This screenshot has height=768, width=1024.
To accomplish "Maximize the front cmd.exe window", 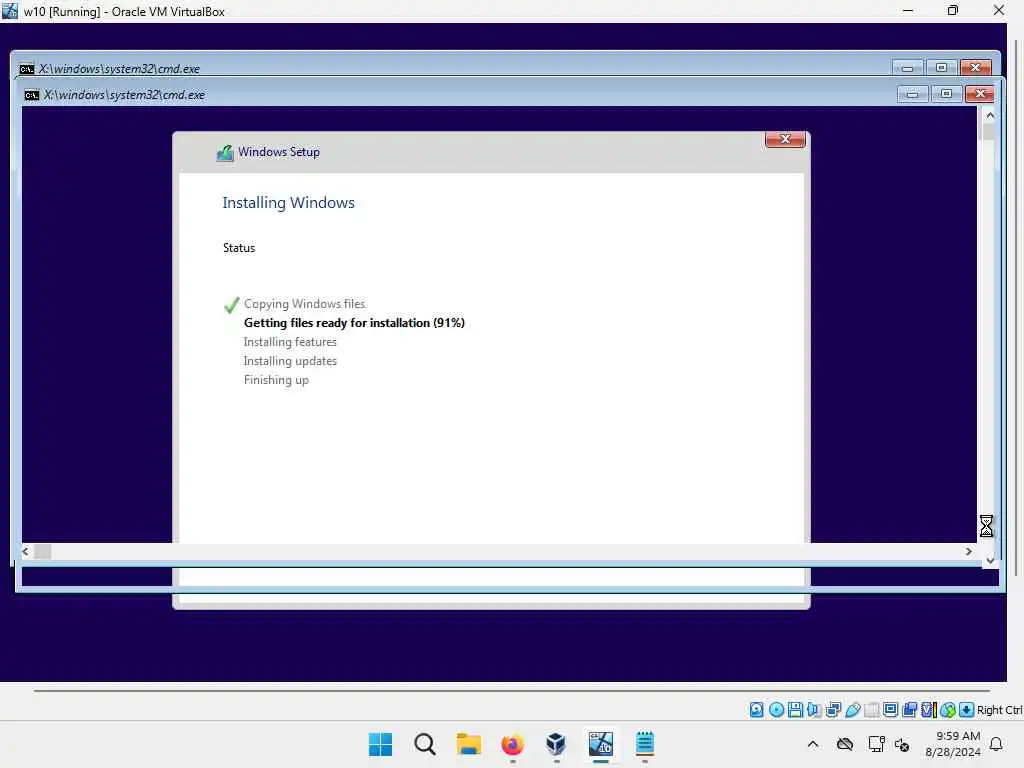I will tap(946, 94).
